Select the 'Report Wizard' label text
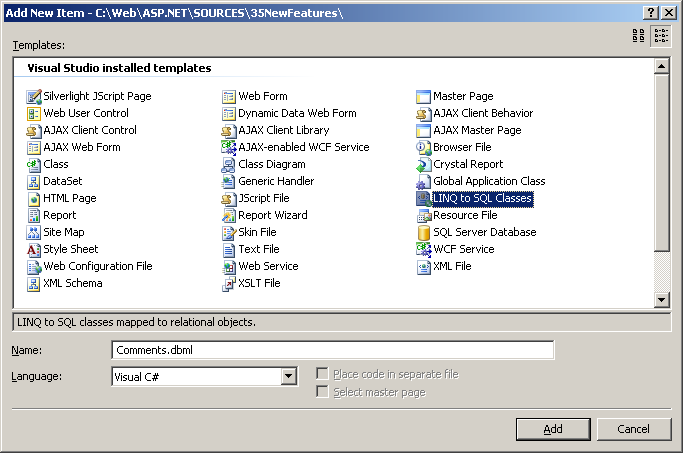Image resolution: width=683 pixels, height=453 pixels. pyautogui.click(x=273, y=215)
